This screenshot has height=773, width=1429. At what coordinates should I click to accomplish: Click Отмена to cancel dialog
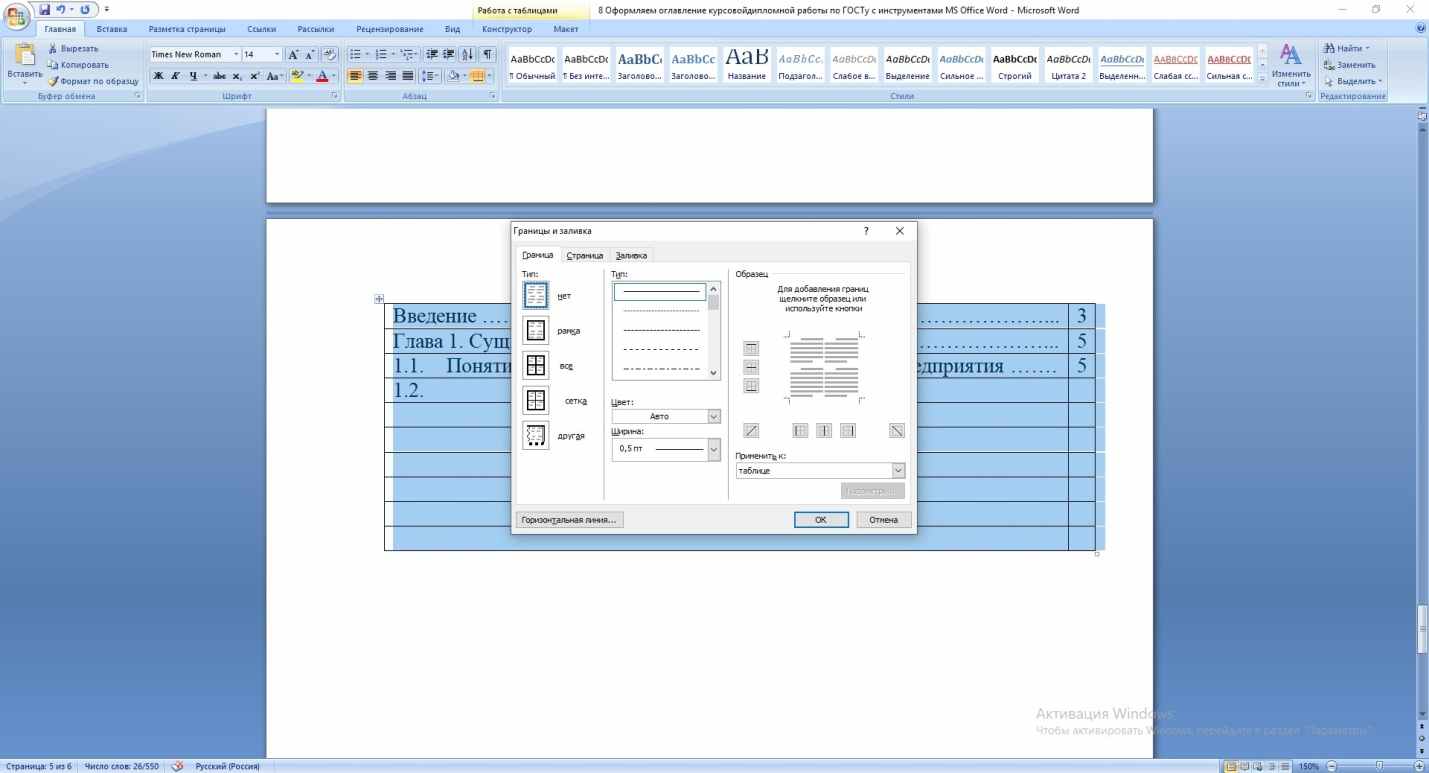coord(883,520)
